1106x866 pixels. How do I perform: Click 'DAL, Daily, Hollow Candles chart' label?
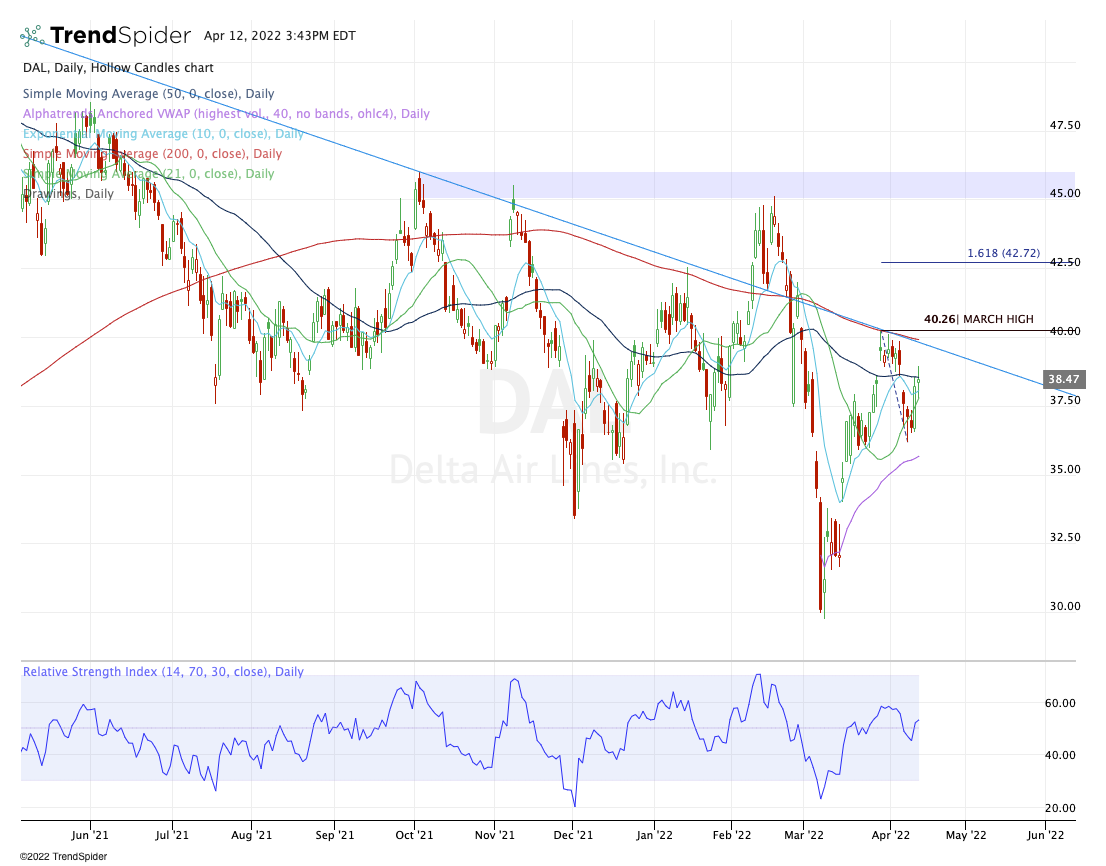coord(118,68)
